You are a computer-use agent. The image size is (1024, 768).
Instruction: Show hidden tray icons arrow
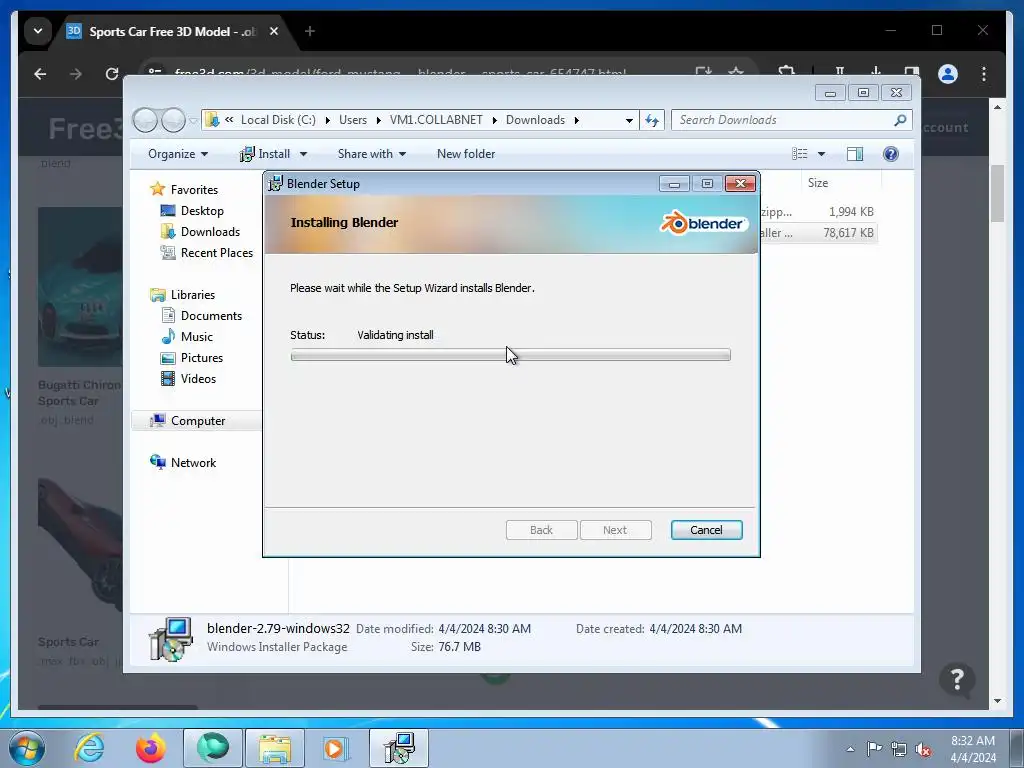850,749
